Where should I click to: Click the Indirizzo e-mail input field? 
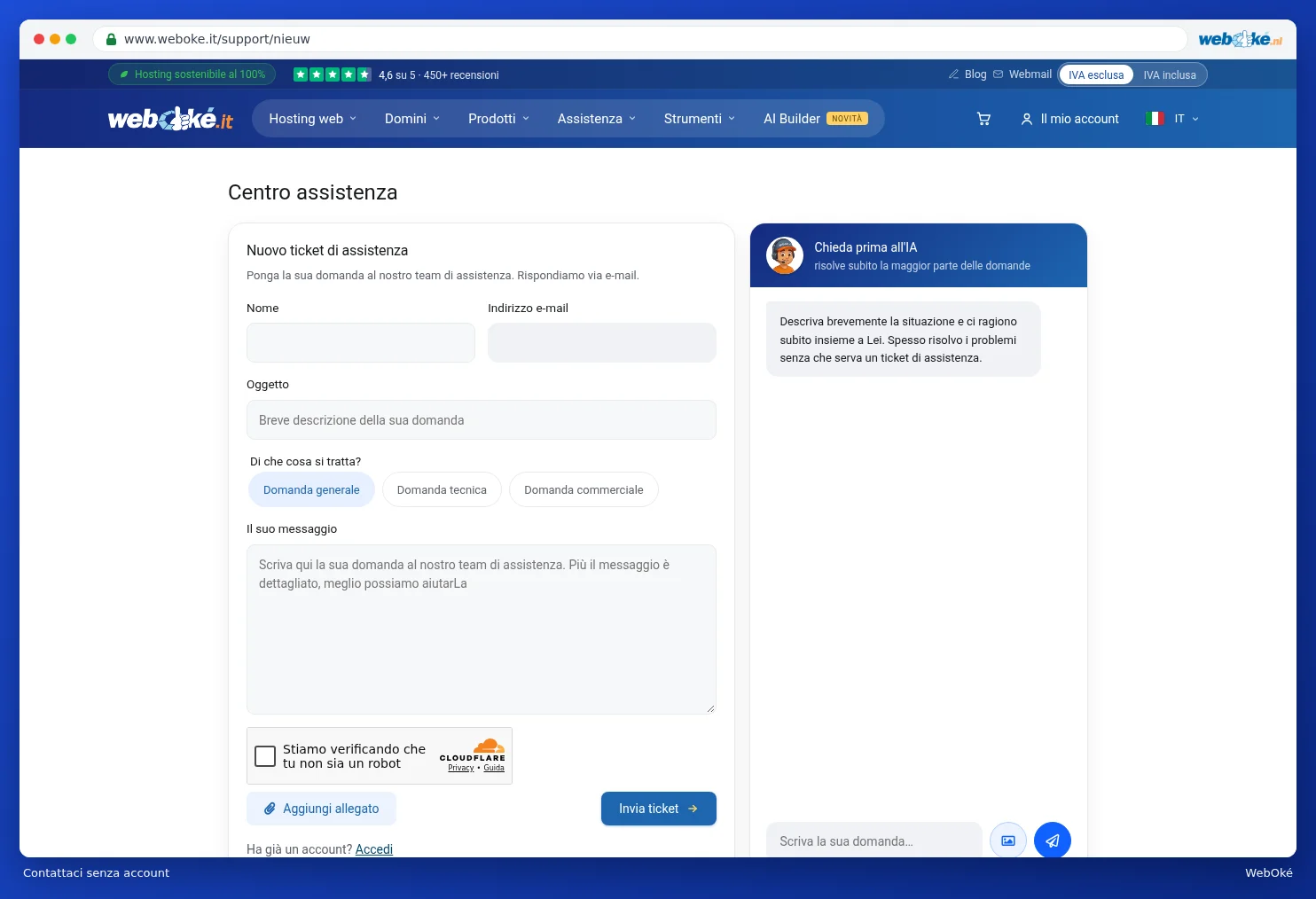pos(602,342)
